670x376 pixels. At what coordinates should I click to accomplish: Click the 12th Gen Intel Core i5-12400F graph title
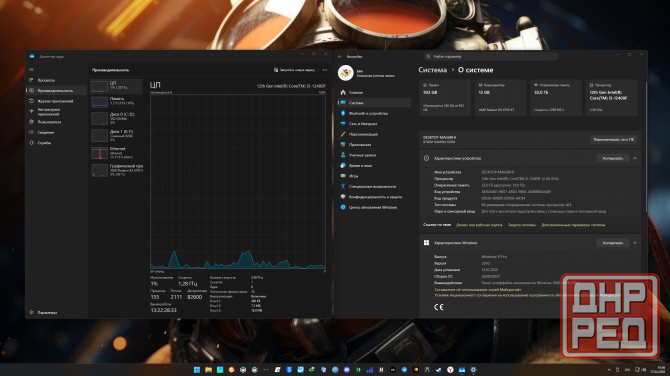coord(291,86)
